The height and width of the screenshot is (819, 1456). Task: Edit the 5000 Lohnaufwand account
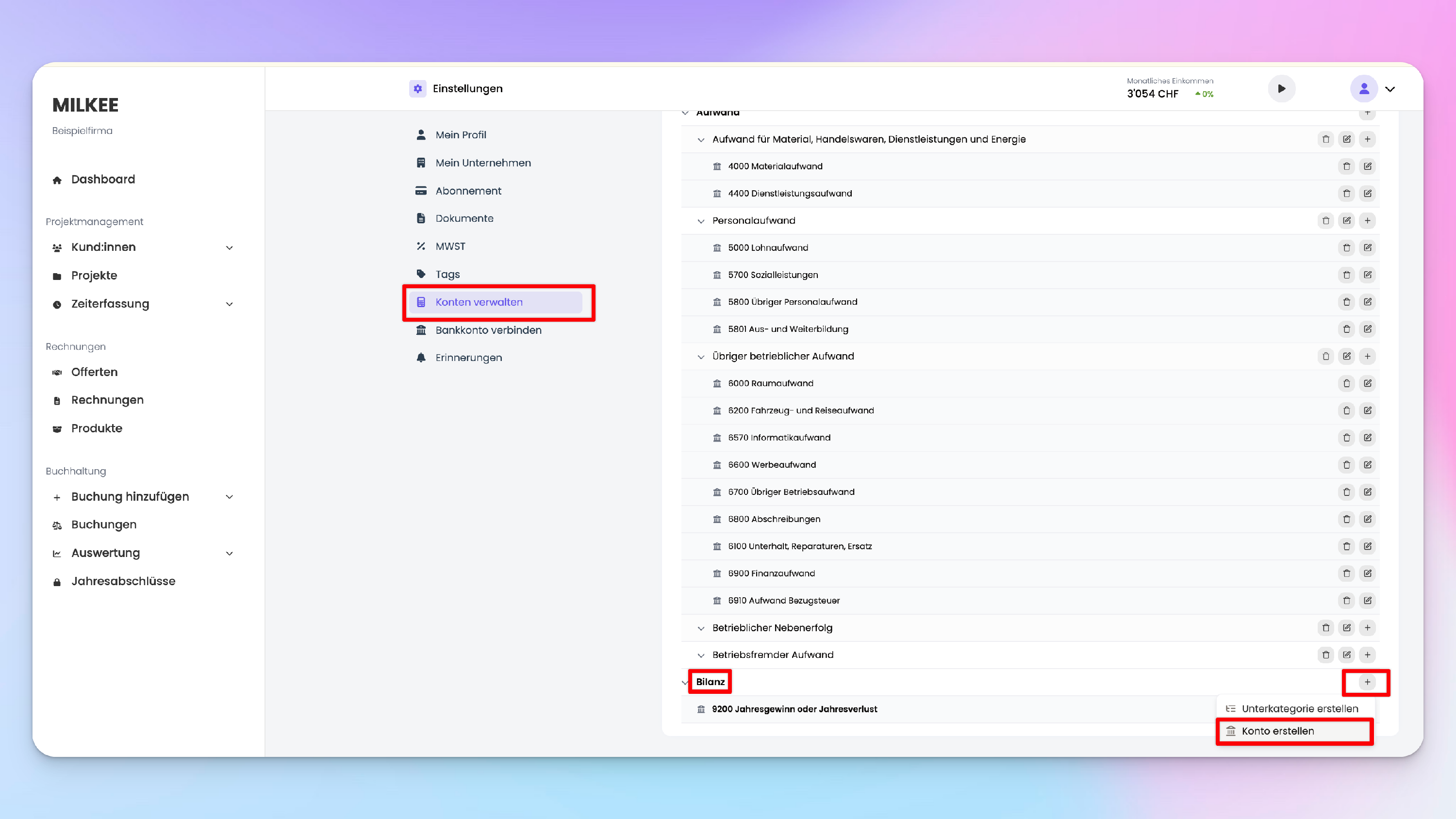click(x=1367, y=247)
